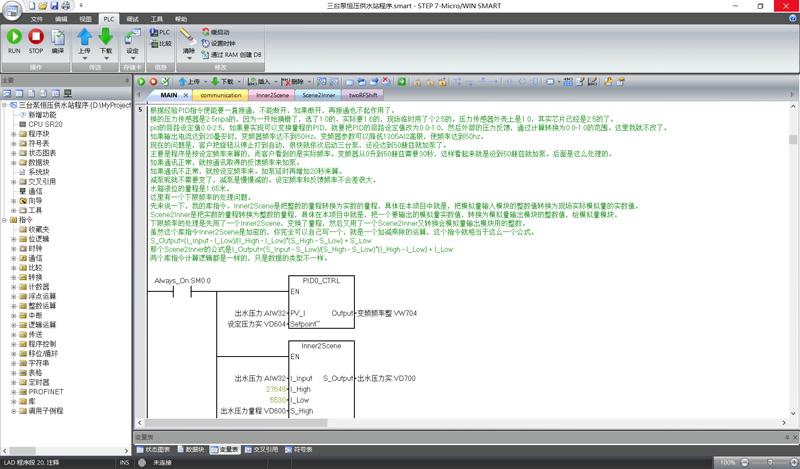Click the new file icon in quick access

[x=32, y=6]
